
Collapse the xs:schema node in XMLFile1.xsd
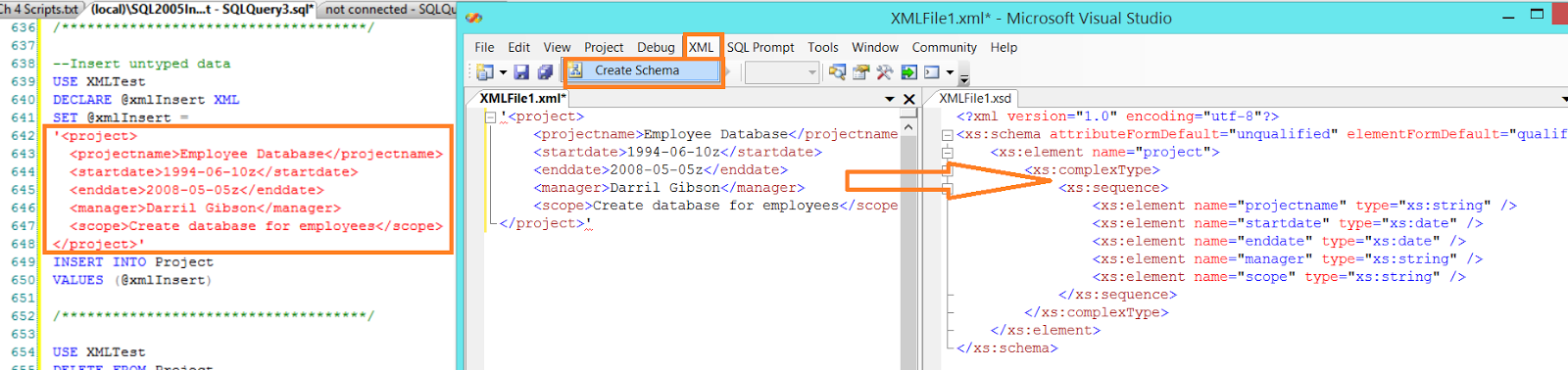click(x=948, y=135)
